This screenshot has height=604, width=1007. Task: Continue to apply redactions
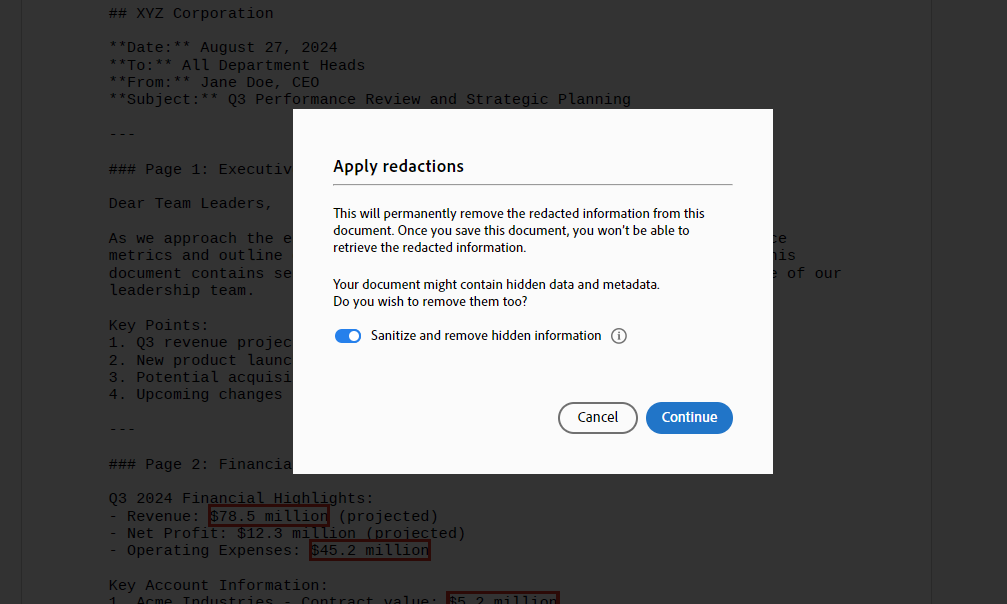coord(689,418)
